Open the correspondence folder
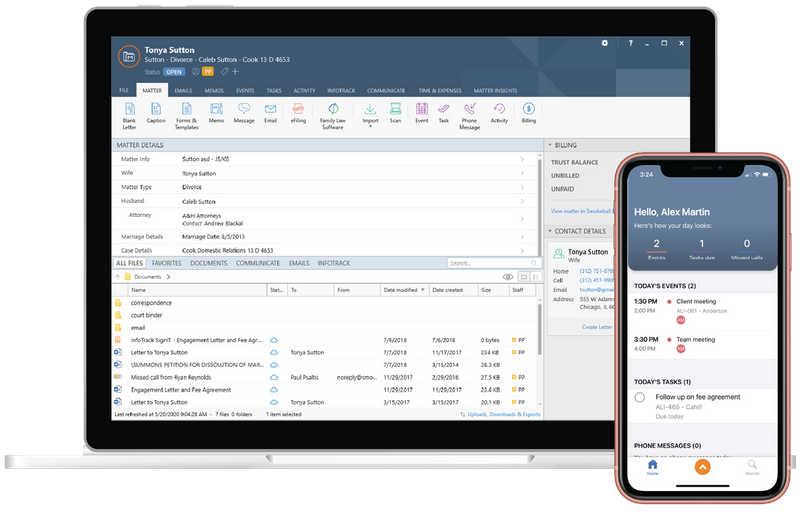Image resolution: width=800 pixels, height=514 pixels. click(151, 303)
